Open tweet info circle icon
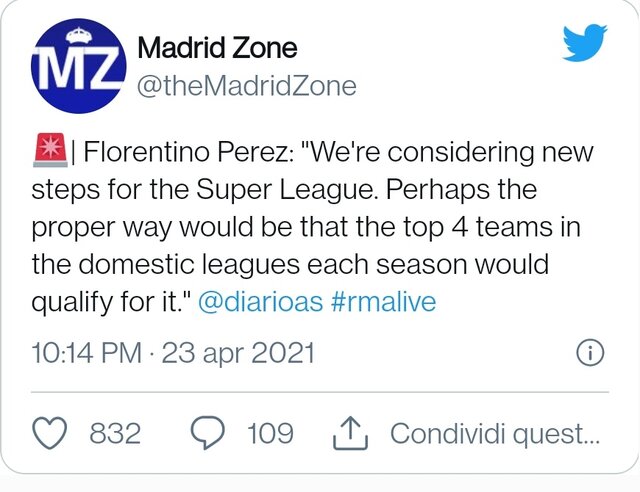 [x=590, y=352]
